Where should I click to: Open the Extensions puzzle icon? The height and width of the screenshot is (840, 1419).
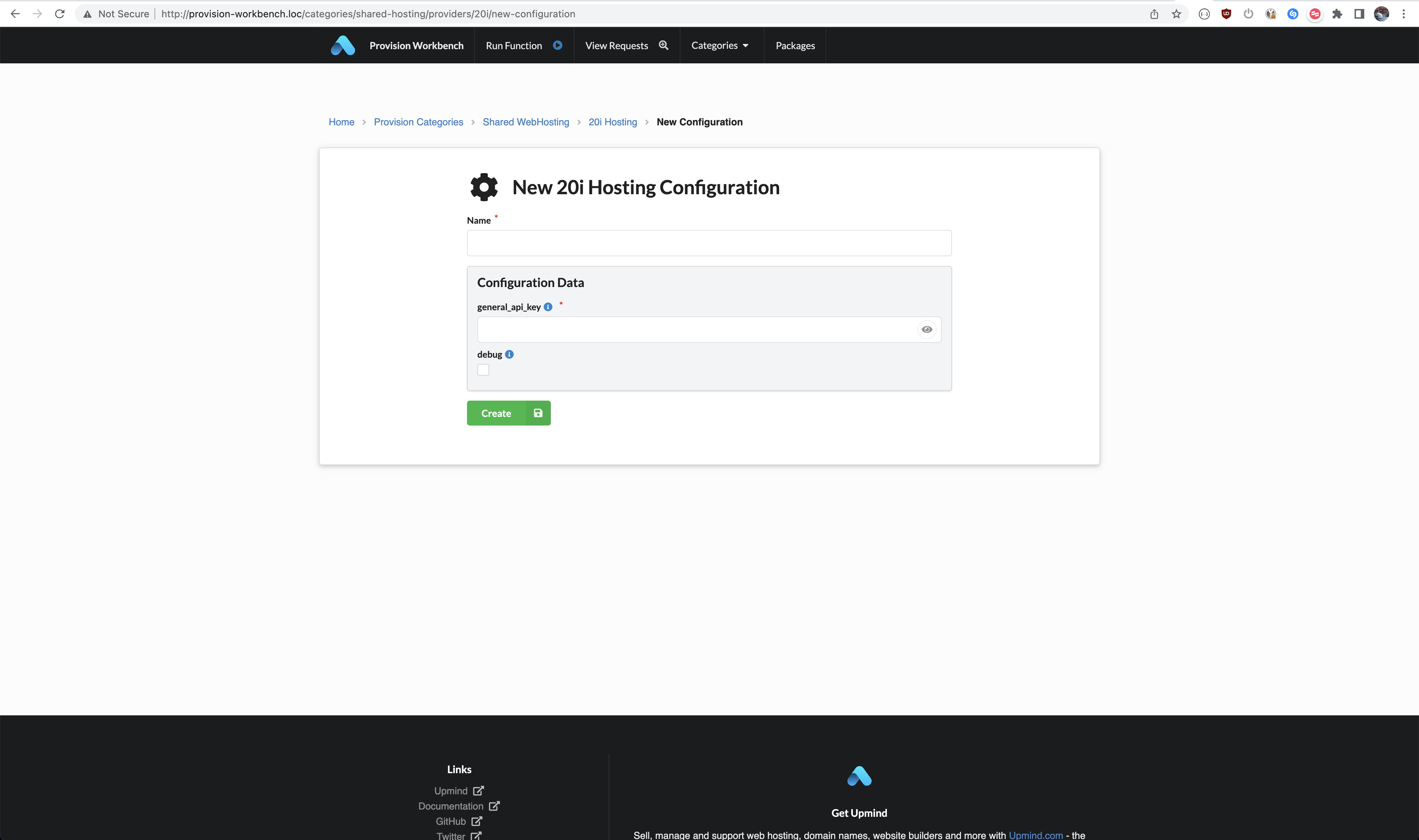[1338, 14]
